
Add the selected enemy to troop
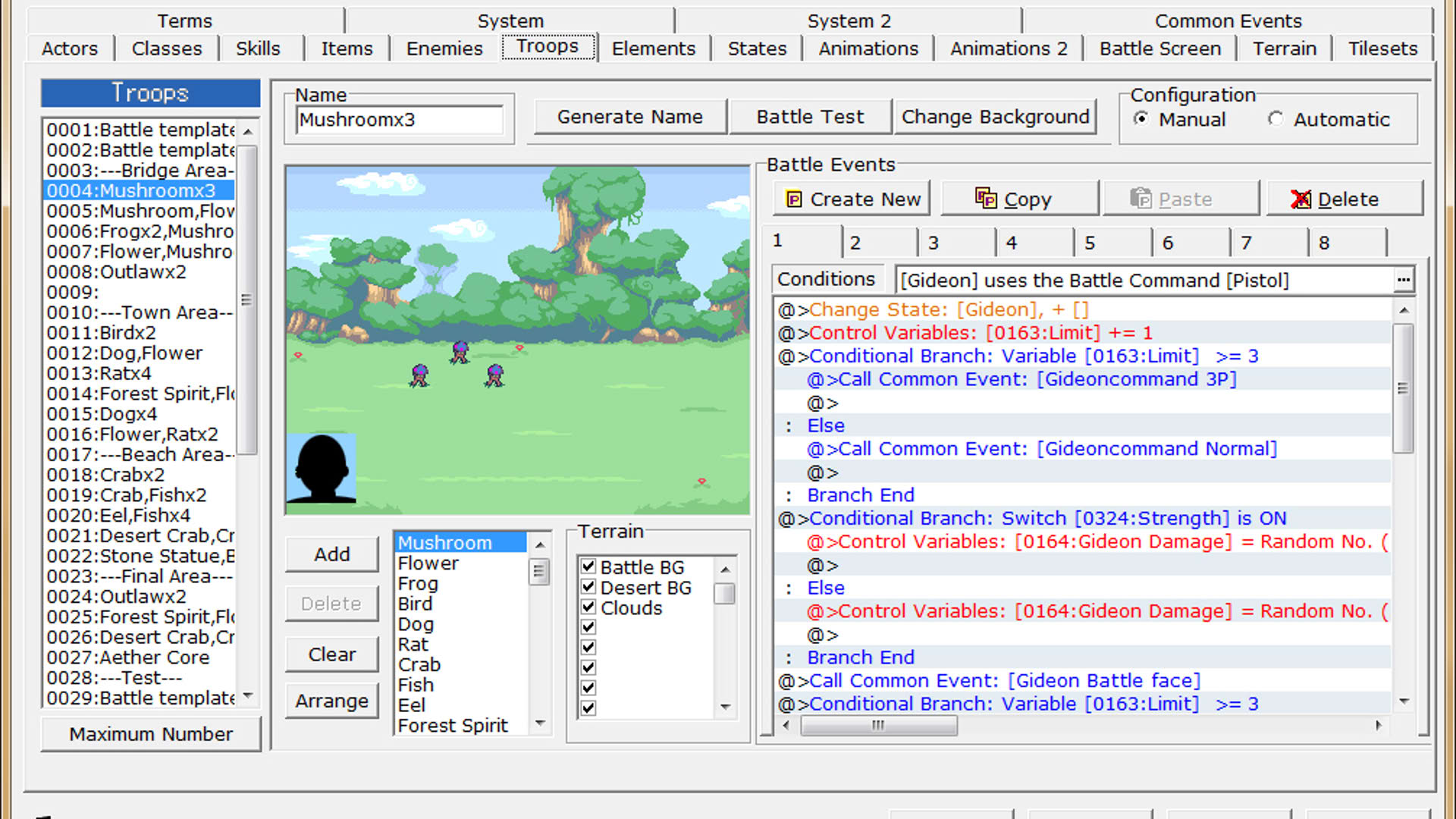pos(332,554)
